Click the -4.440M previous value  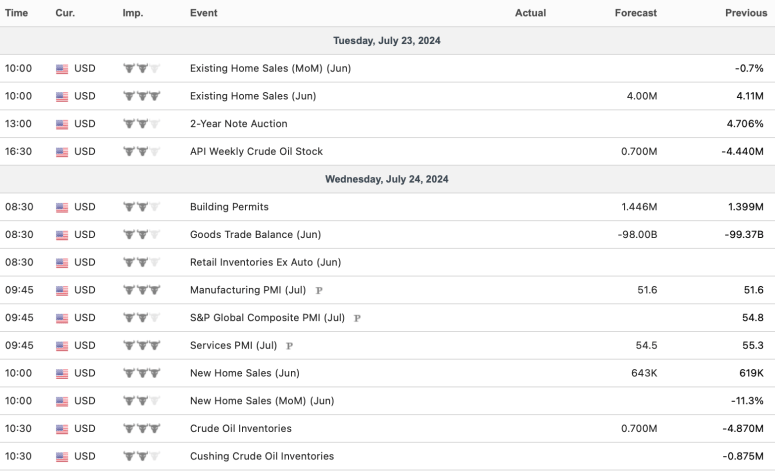(742, 151)
